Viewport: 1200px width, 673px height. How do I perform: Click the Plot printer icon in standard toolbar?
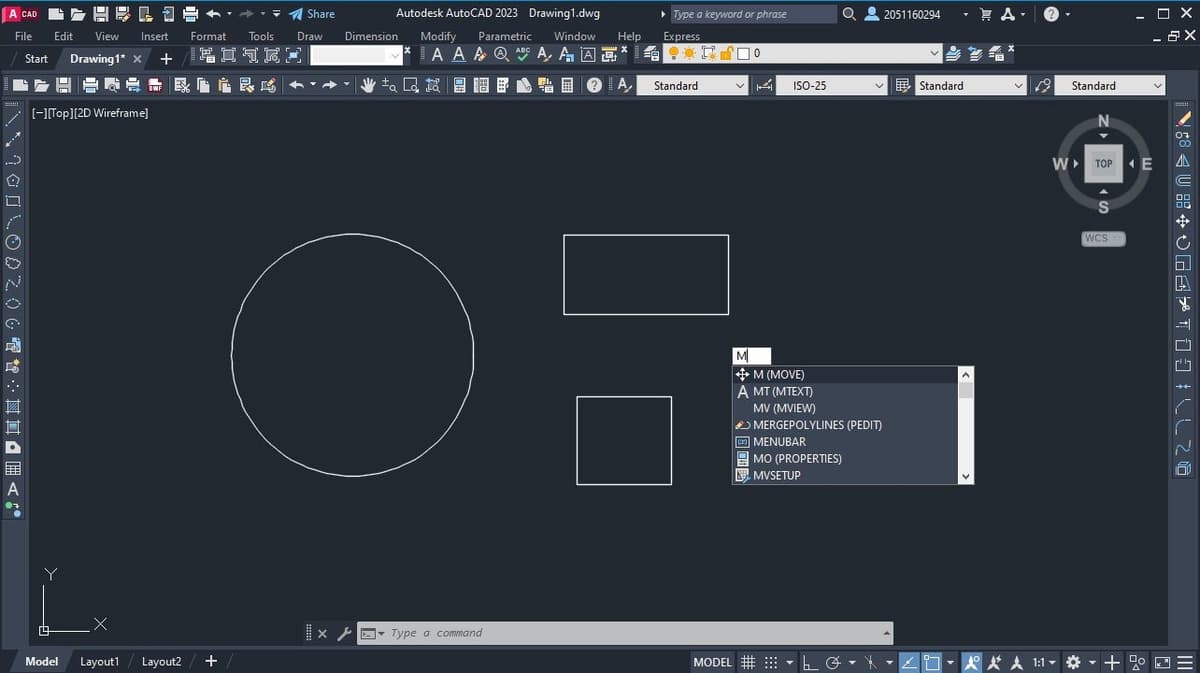tap(91, 86)
